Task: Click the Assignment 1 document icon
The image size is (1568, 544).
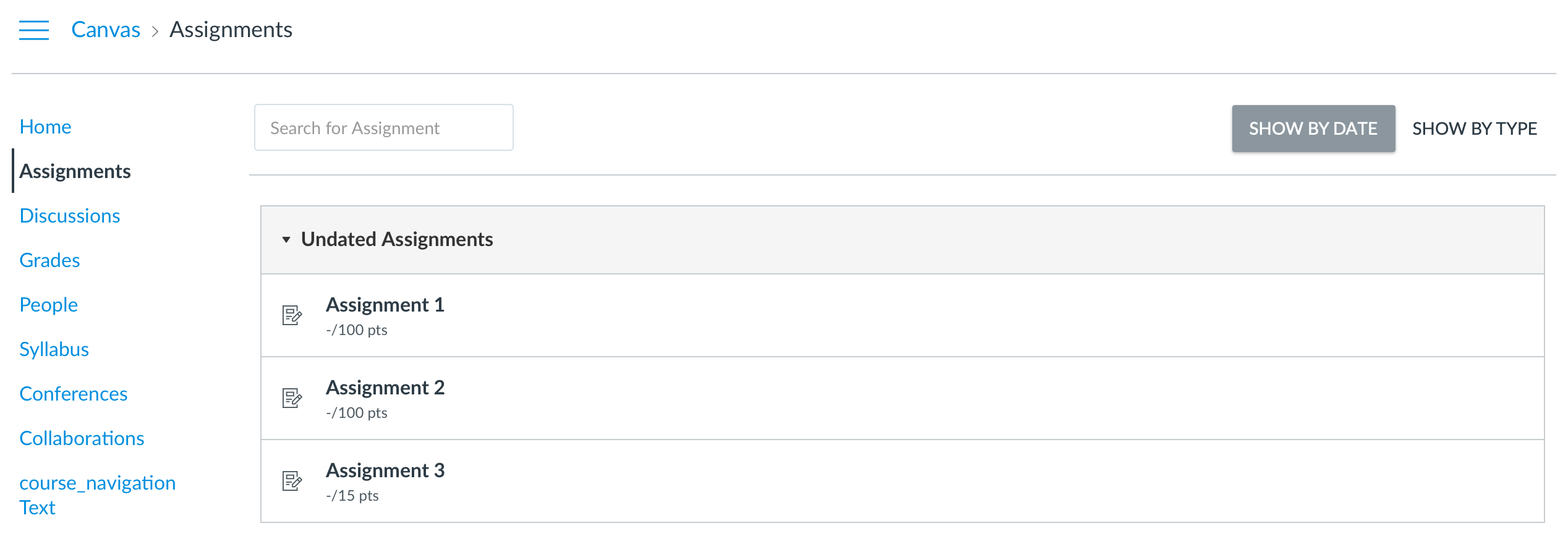Action: (292, 315)
